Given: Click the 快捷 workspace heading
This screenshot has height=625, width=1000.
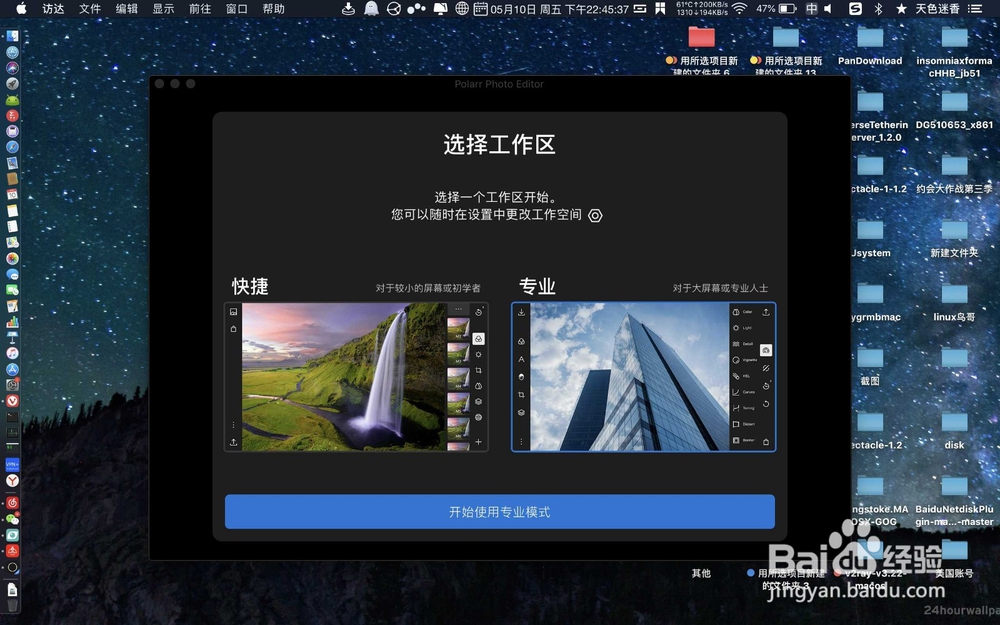Looking at the screenshot, I should pos(250,286).
